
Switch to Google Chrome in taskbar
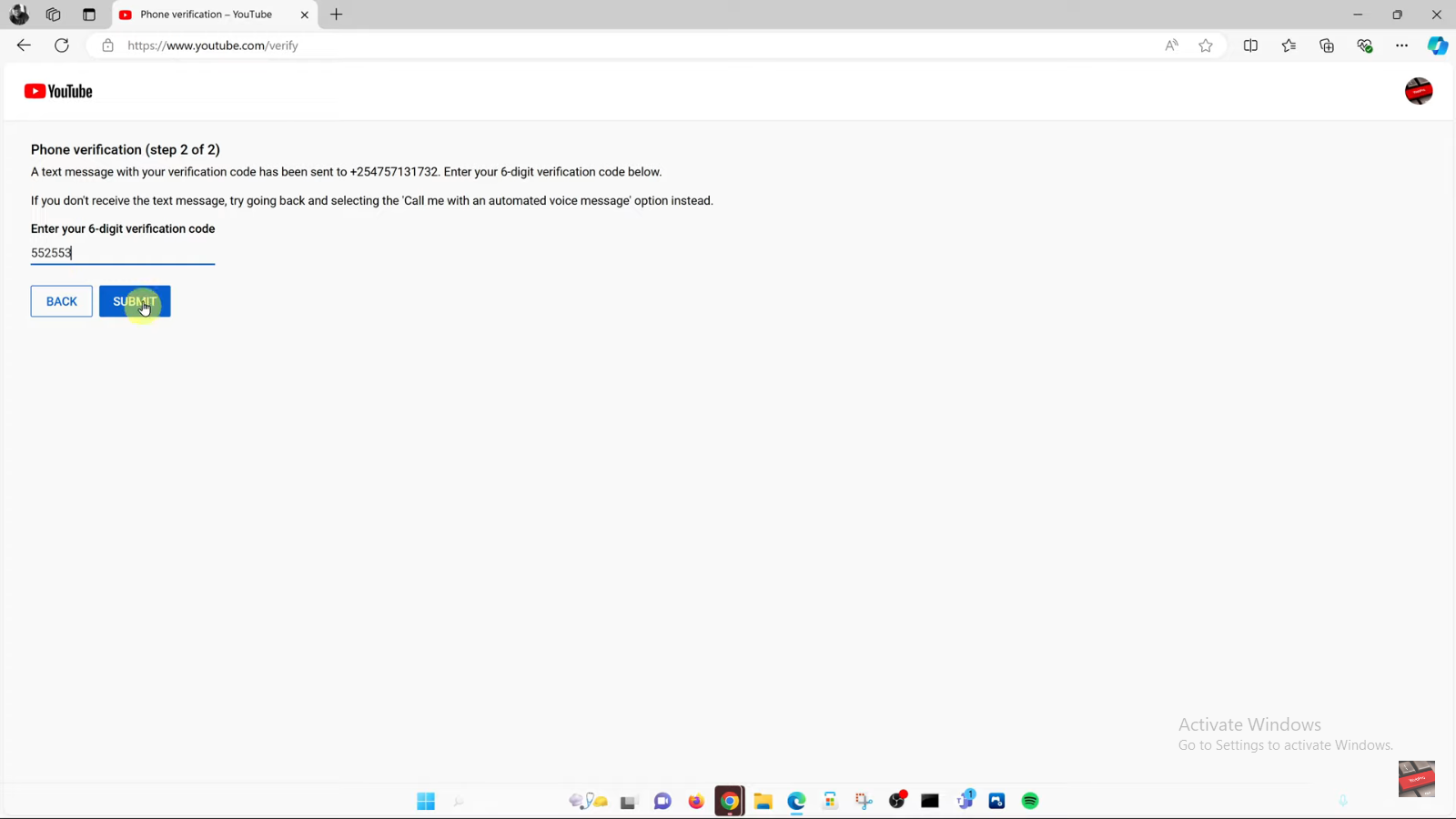coord(730,801)
